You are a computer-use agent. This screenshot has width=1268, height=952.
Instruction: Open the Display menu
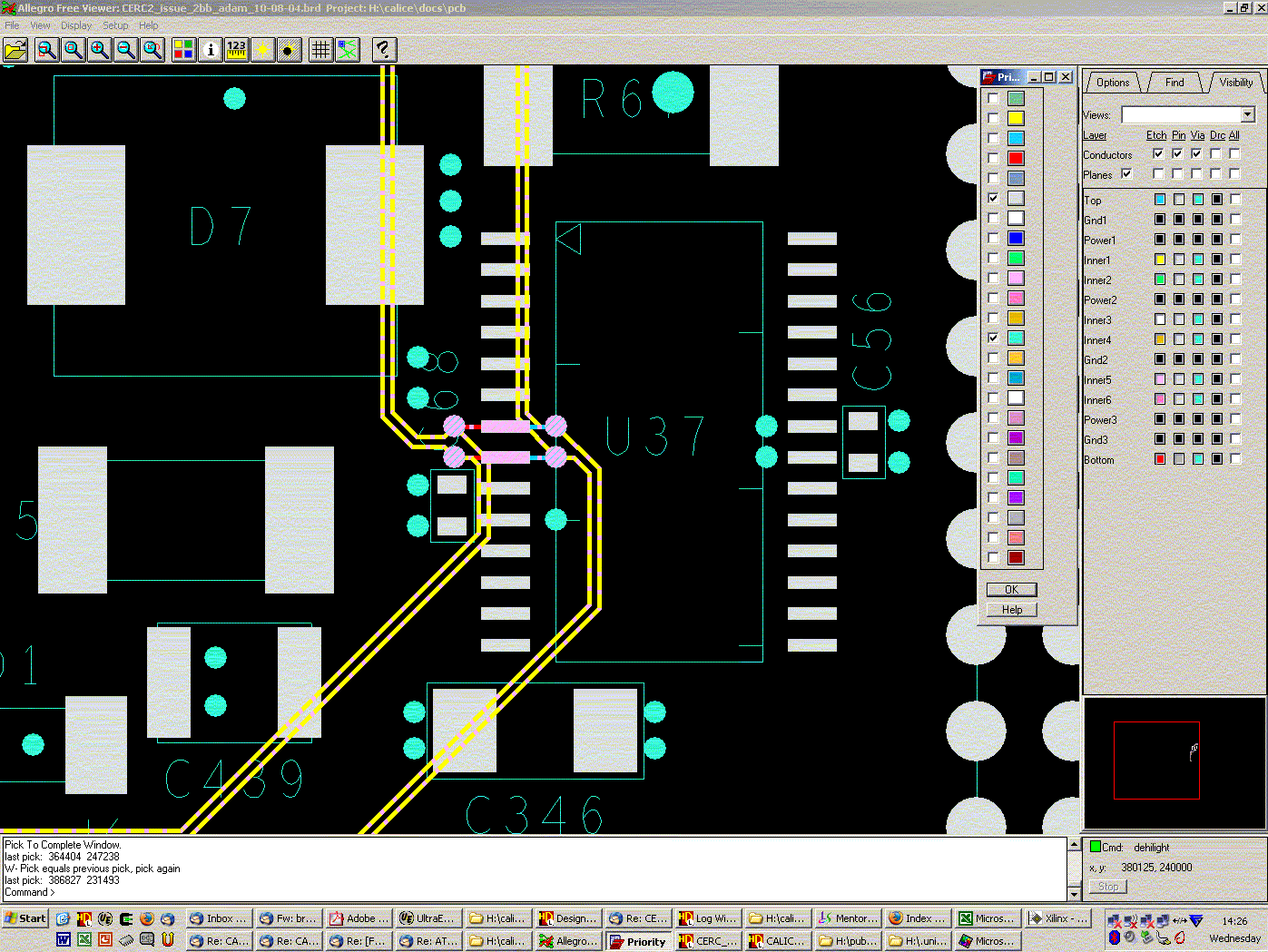[76, 25]
